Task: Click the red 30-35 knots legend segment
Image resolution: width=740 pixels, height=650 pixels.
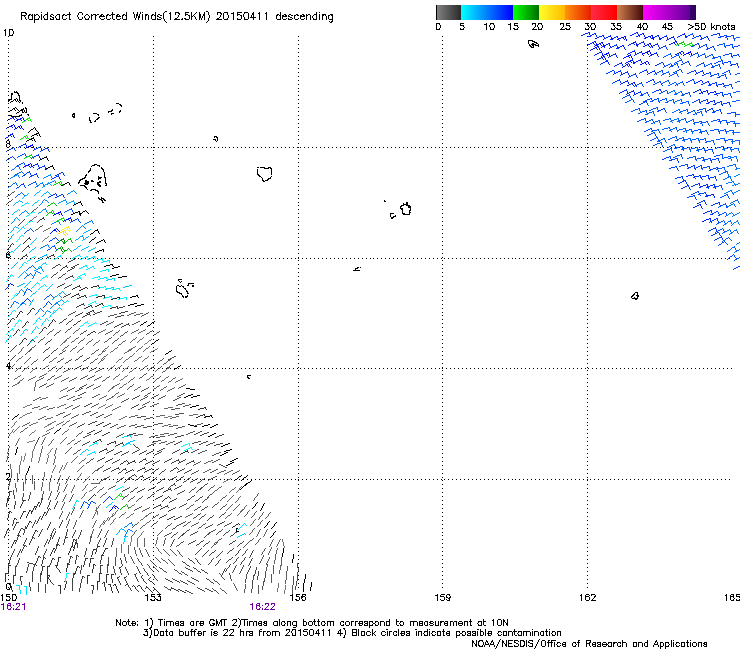Action: [604, 12]
